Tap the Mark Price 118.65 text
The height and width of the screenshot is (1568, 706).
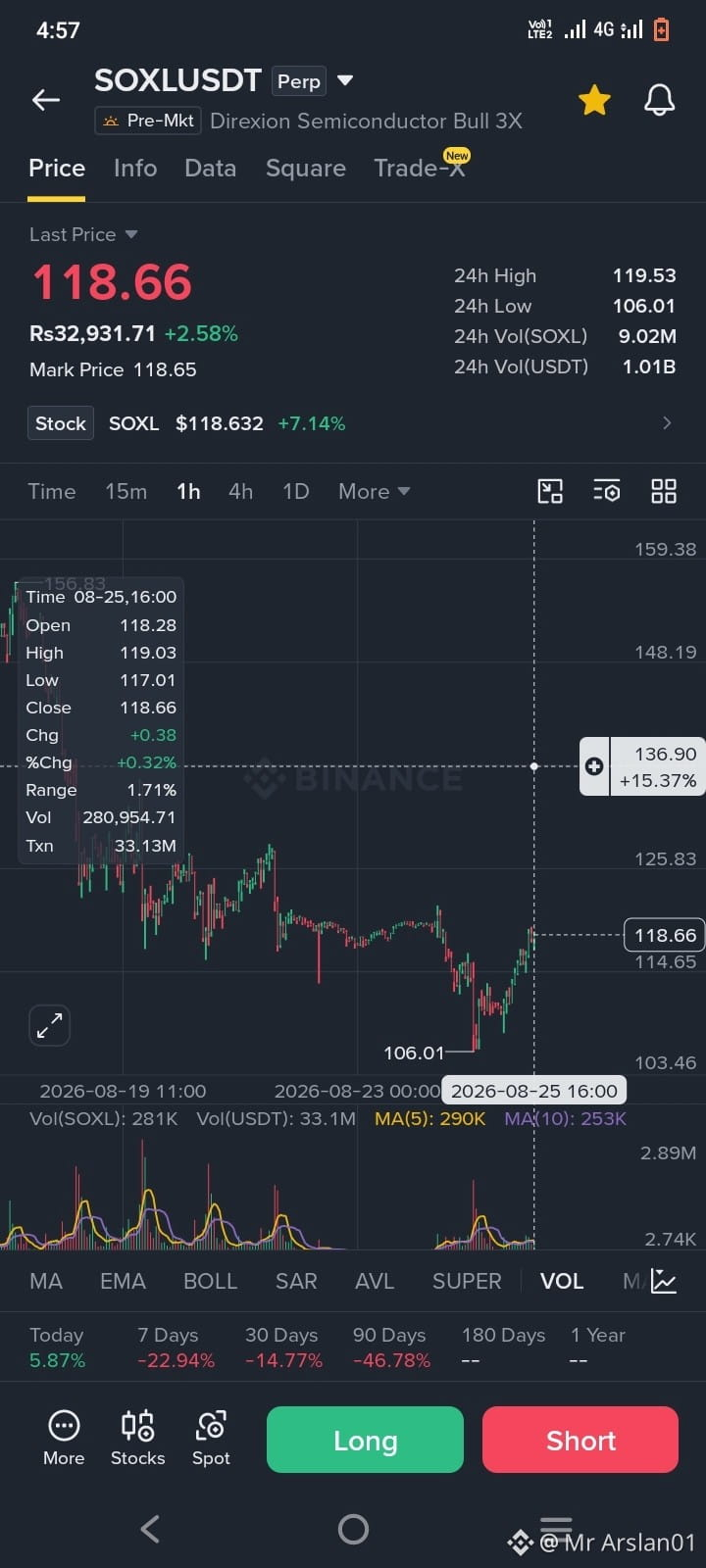113,369
